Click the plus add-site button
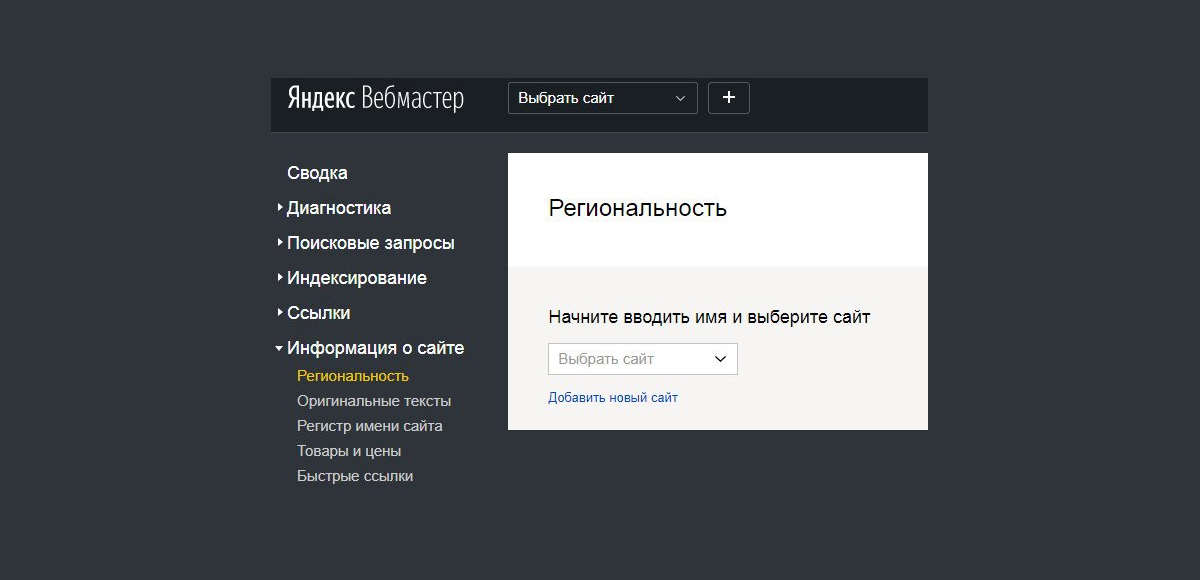 tap(729, 98)
